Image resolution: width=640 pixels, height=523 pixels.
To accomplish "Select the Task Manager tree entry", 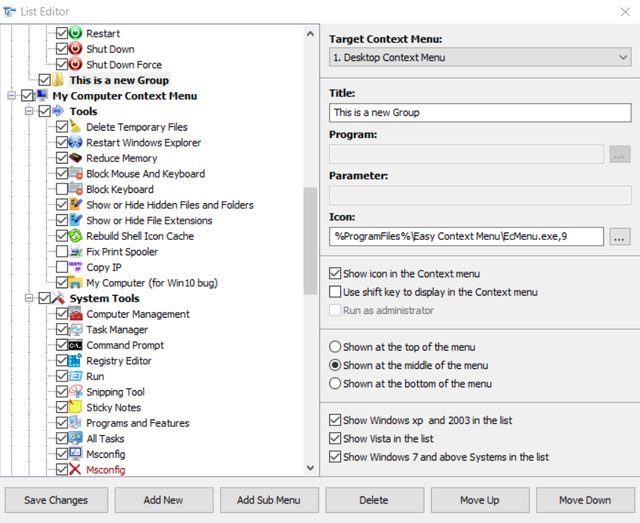I will pos(117,329).
